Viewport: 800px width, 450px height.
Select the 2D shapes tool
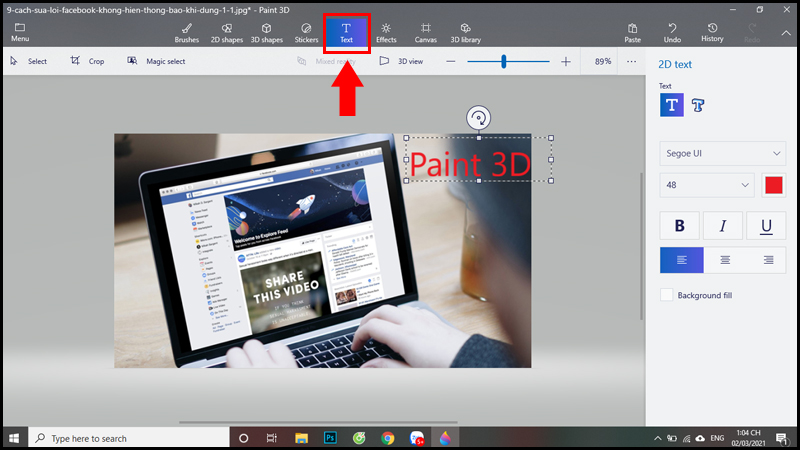click(x=227, y=33)
